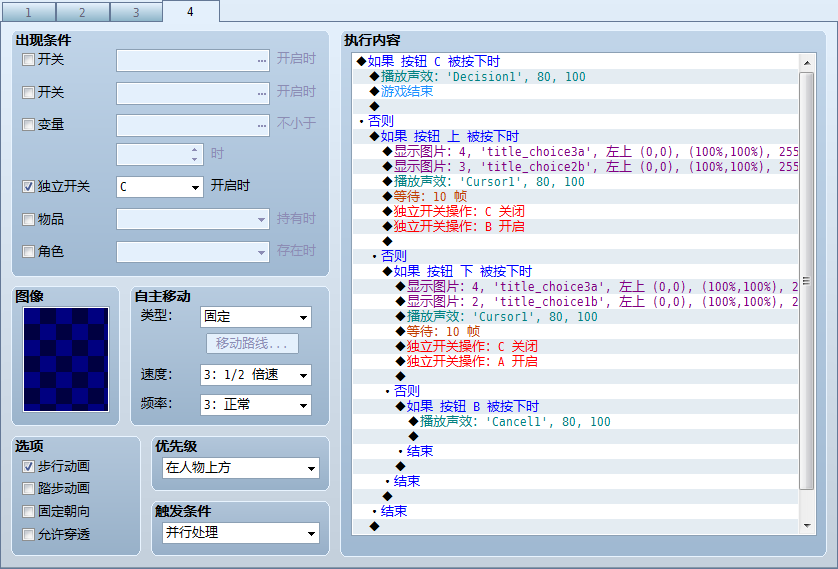
Task: Check the 固定朝向 option
Action: pos(28,511)
